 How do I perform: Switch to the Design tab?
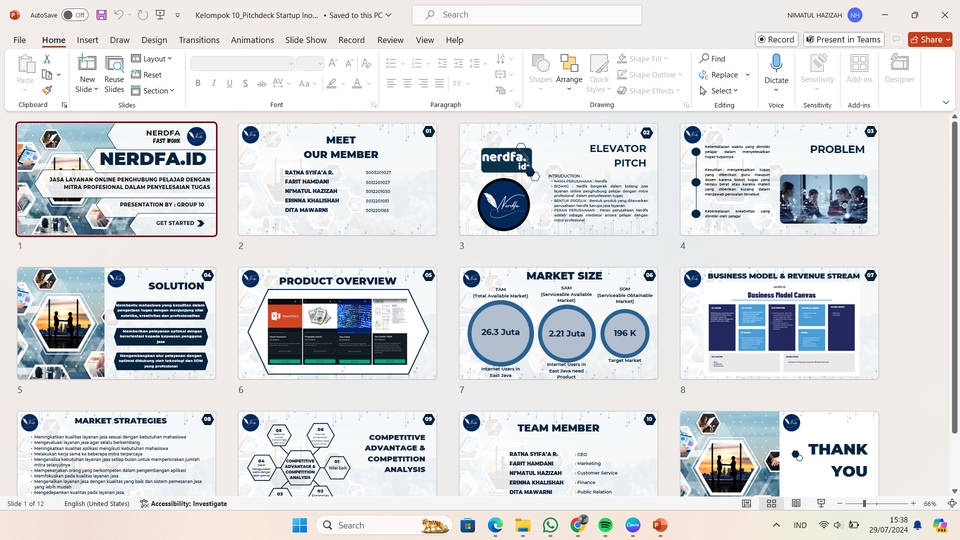[x=154, y=40]
